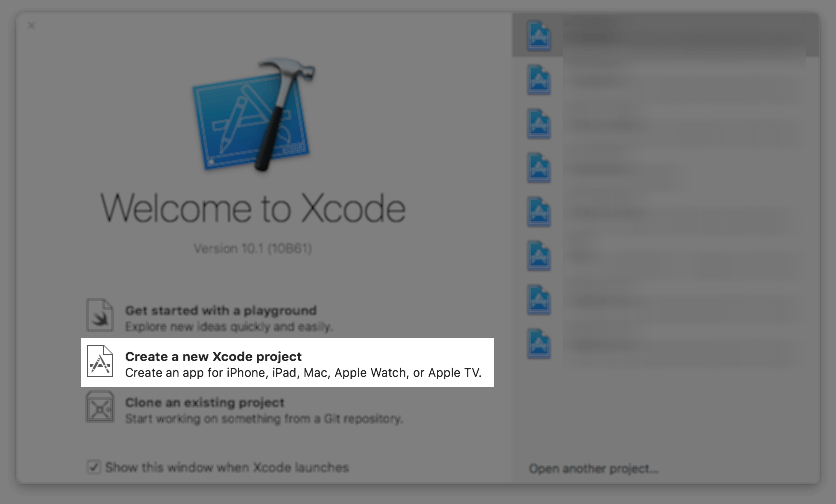Select the second recent project file icon

pyautogui.click(x=540, y=80)
